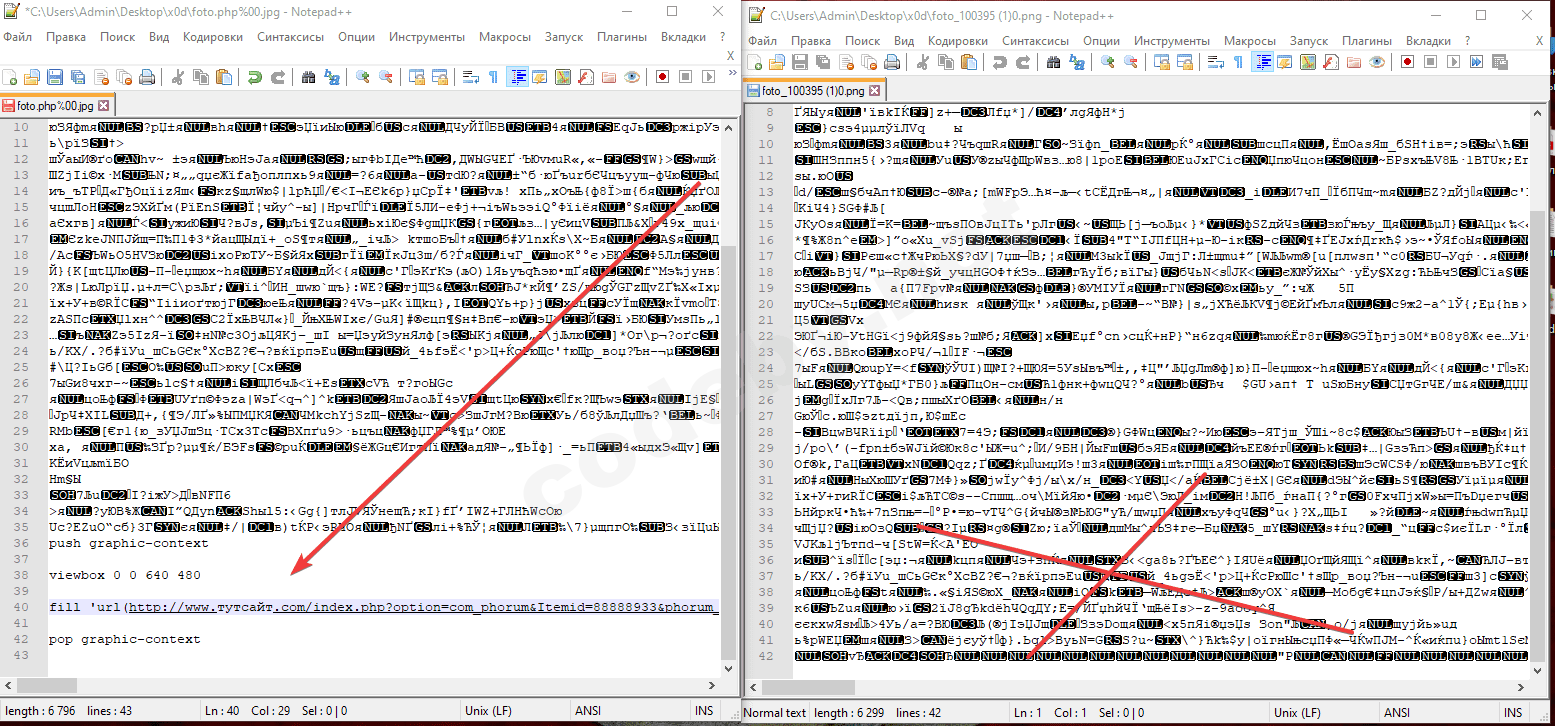Open Document Map in foto.php%00.jpg window
The height and width of the screenshot is (726, 1555).
pos(563,77)
